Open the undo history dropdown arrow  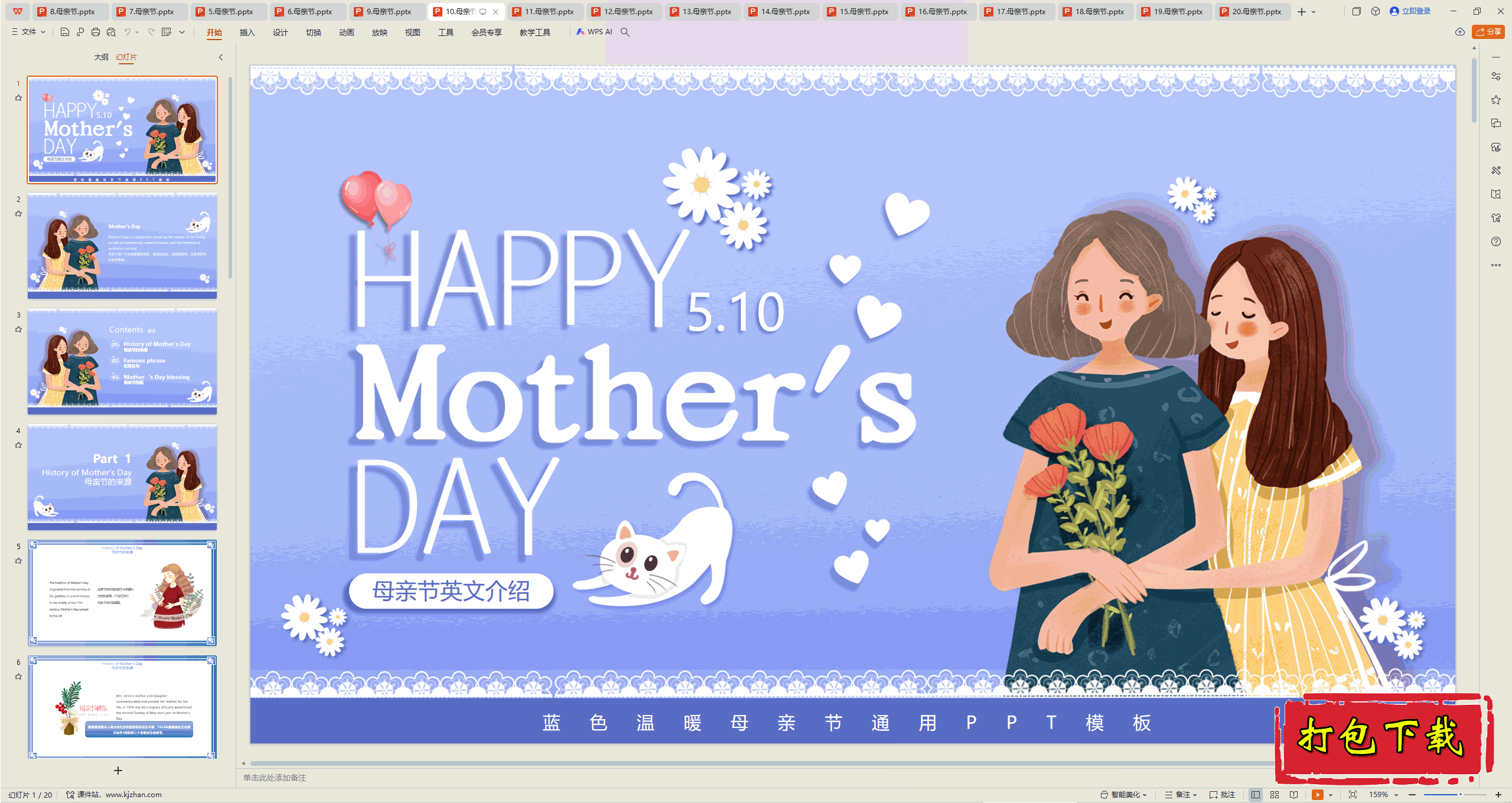tap(137, 32)
